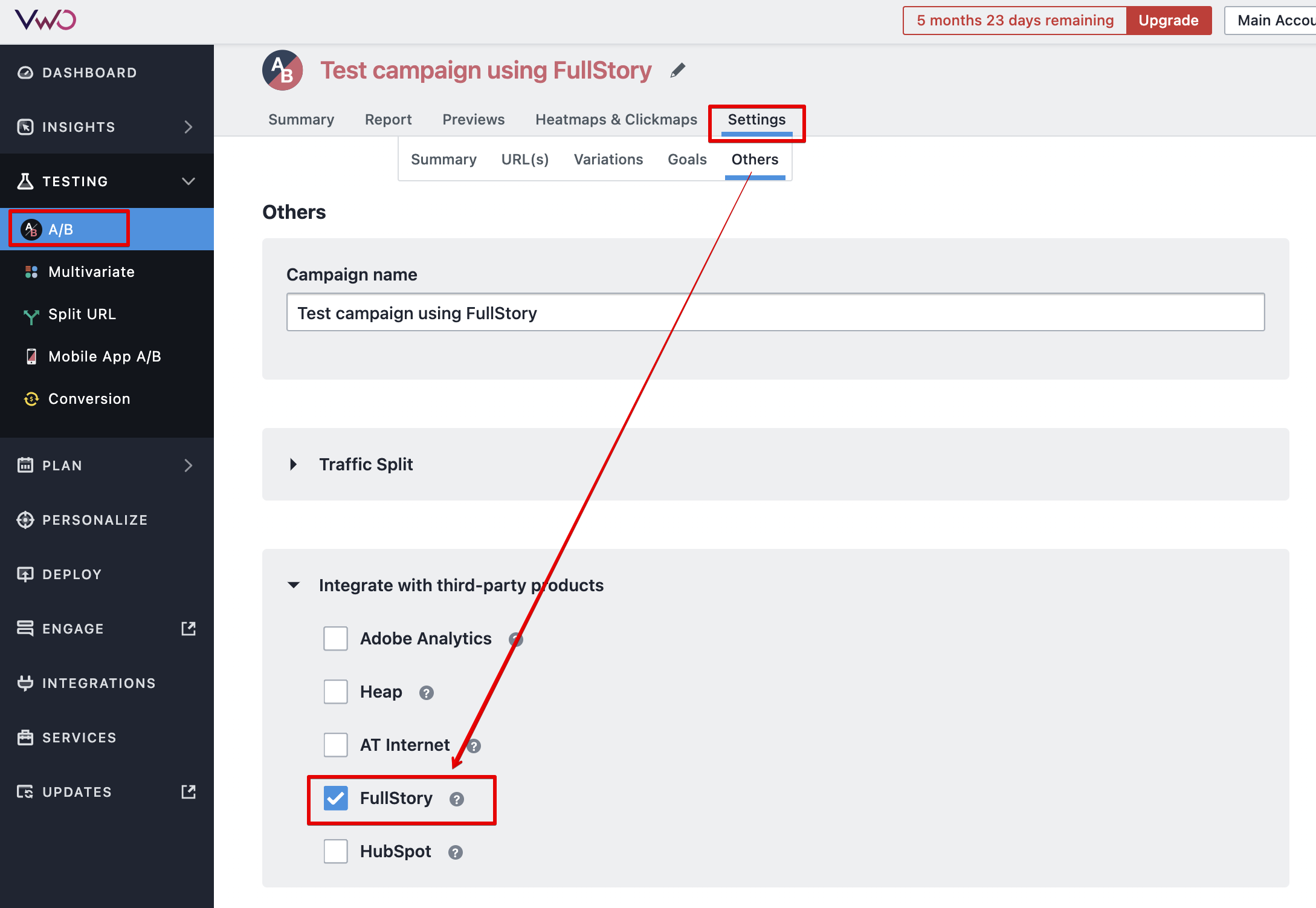Click the Dashboard gauge icon
The height and width of the screenshot is (908, 1316).
coord(25,73)
